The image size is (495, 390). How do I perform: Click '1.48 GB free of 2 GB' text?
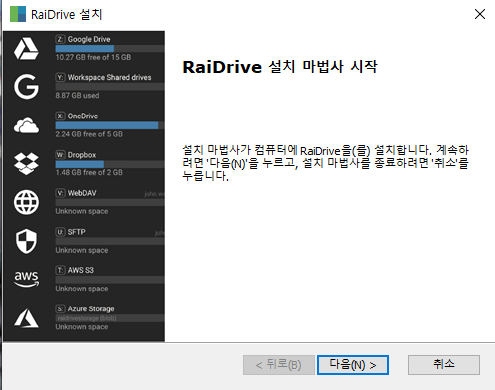pos(89,172)
